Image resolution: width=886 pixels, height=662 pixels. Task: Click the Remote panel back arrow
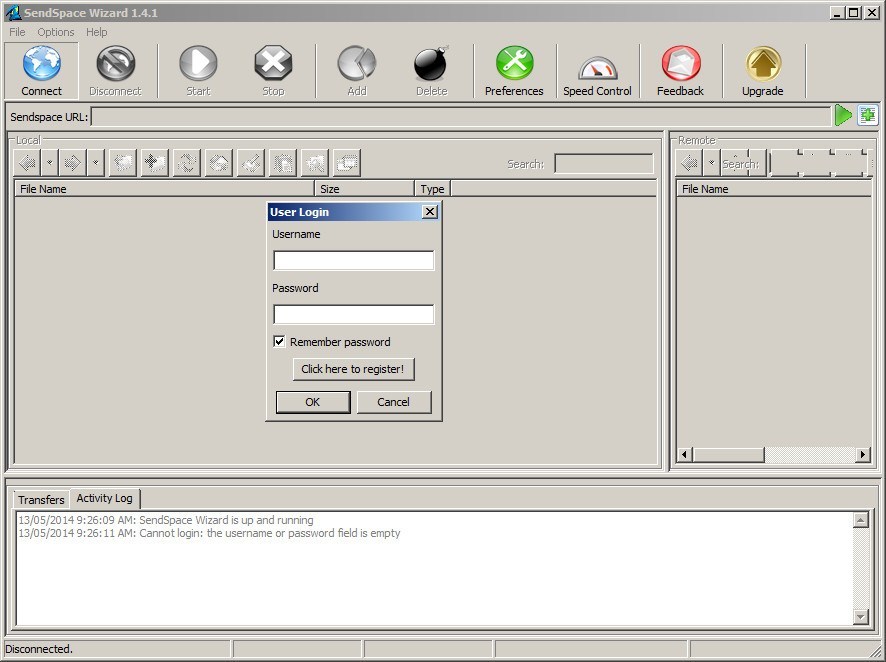coord(689,163)
